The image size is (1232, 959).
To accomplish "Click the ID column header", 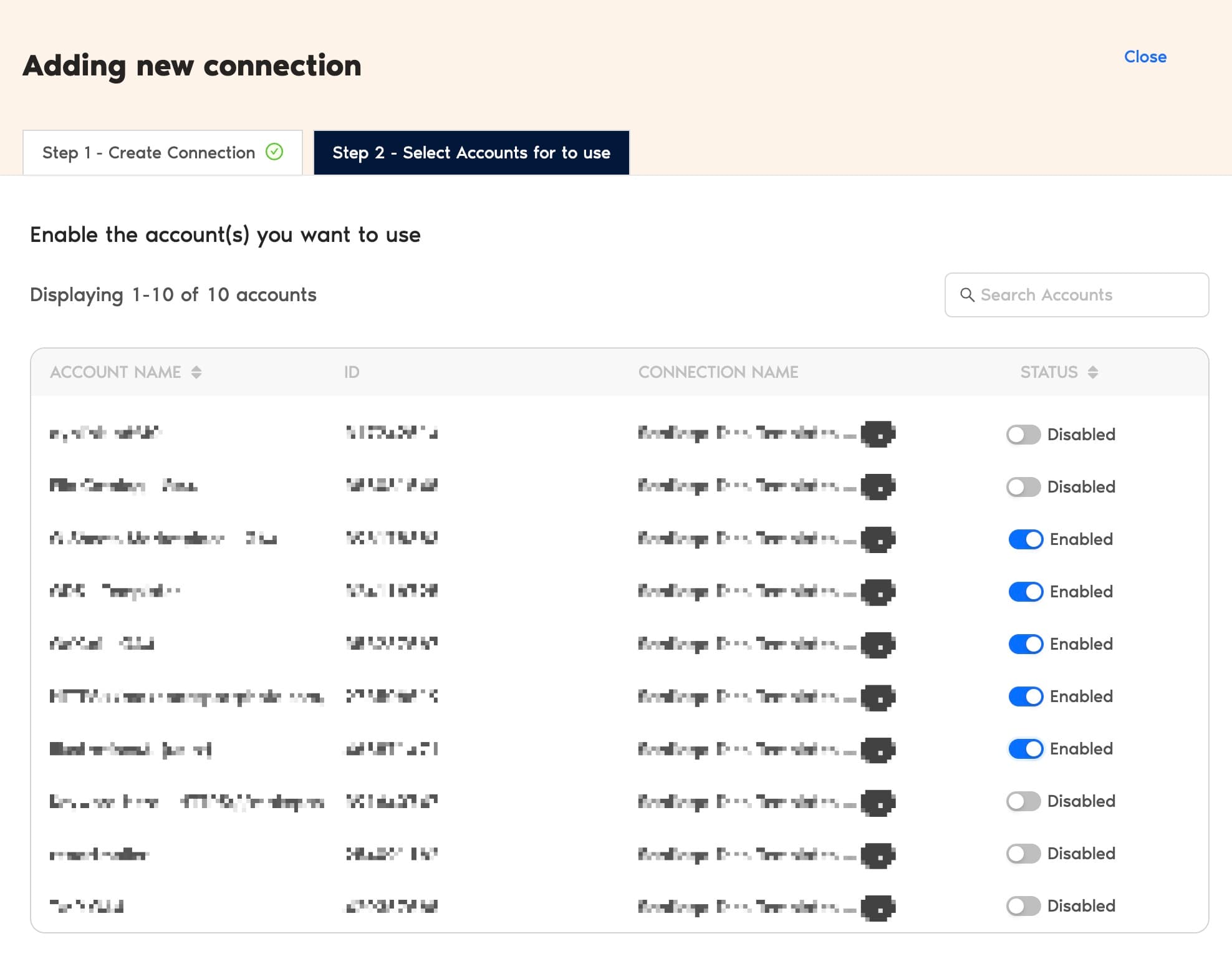I will point(352,372).
